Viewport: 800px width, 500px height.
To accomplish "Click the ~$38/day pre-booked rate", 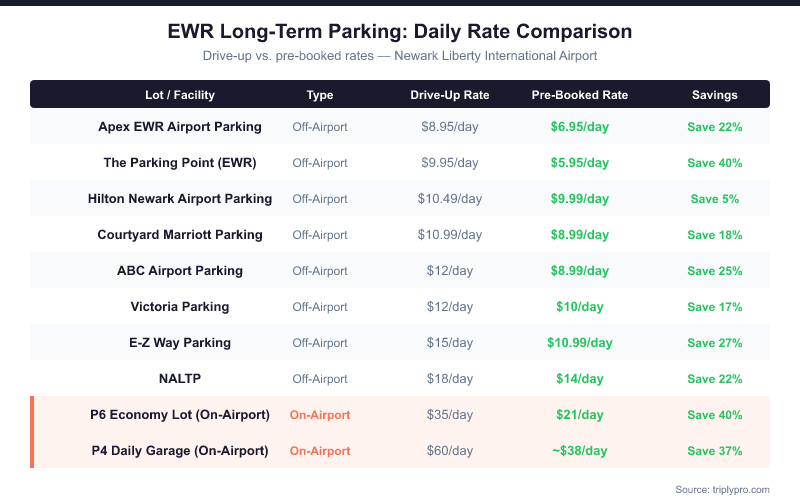I will pos(580,451).
